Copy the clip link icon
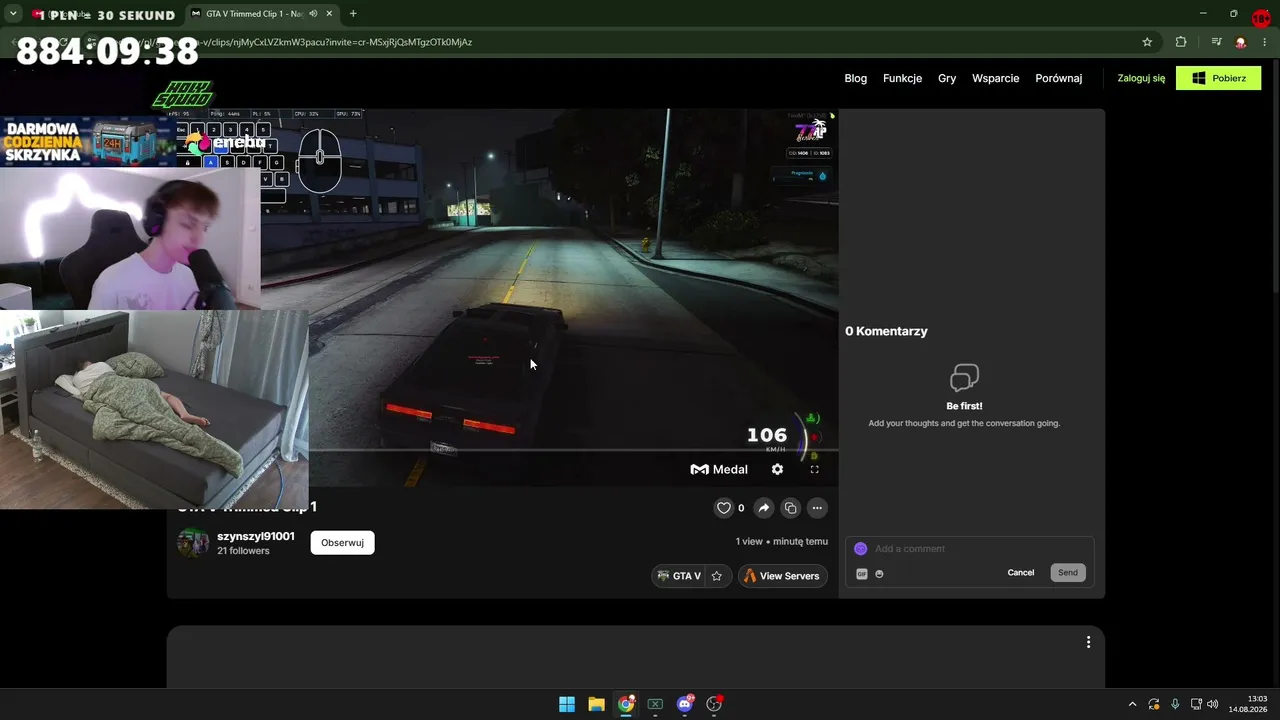This screenshot has width=1280, height=720. pyautogui.click(x=790, y=508)
